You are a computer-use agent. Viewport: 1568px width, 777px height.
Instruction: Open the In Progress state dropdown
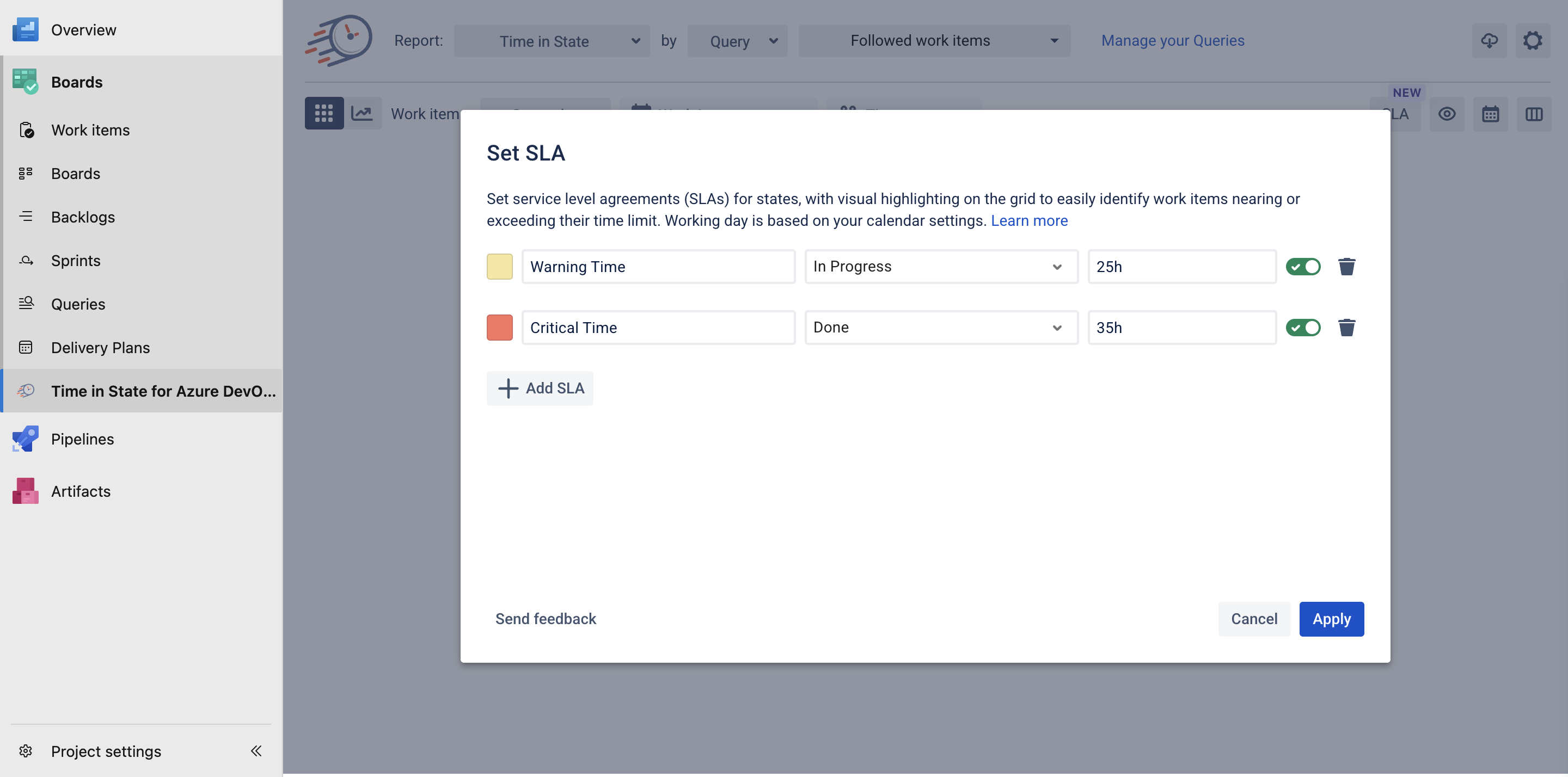point(940,267)
